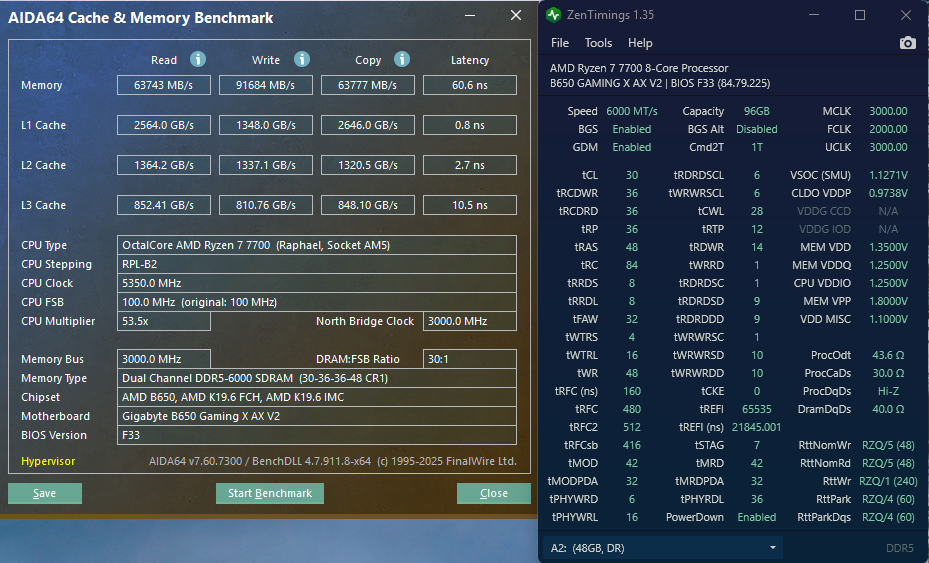Click tCL value 30

pos(632,175)
